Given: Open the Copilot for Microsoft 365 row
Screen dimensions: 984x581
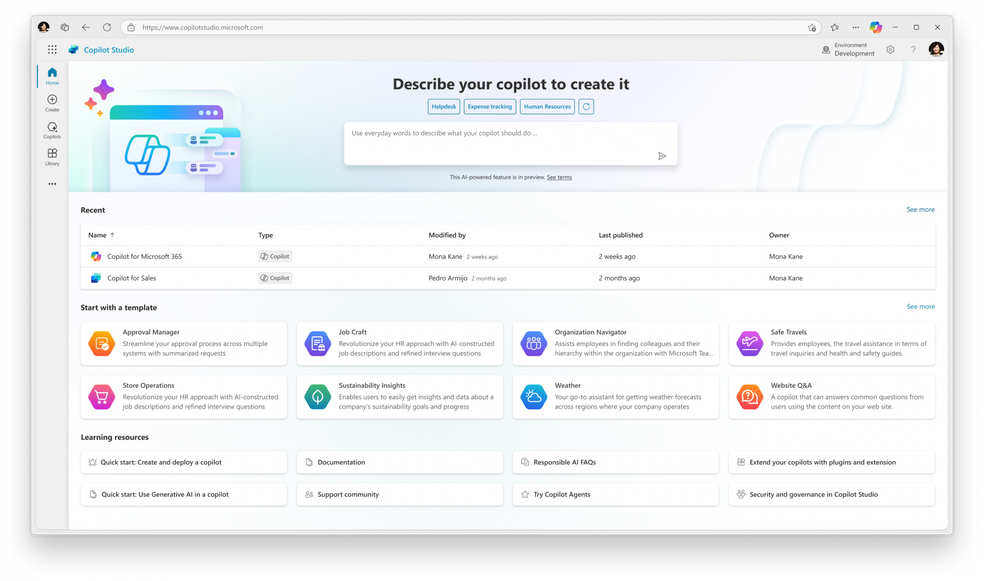Looking at the screenshot, I should [x=144, y=257].
